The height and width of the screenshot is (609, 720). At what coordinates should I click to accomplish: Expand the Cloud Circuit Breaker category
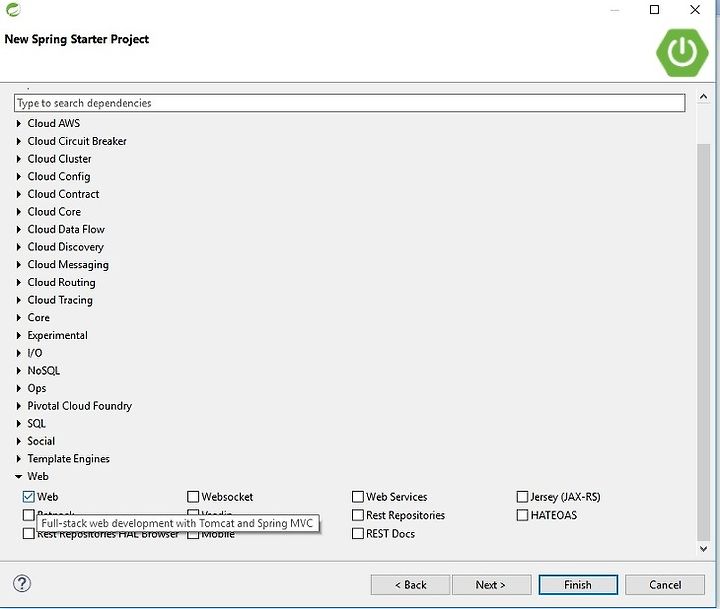(x=18, y=141)
